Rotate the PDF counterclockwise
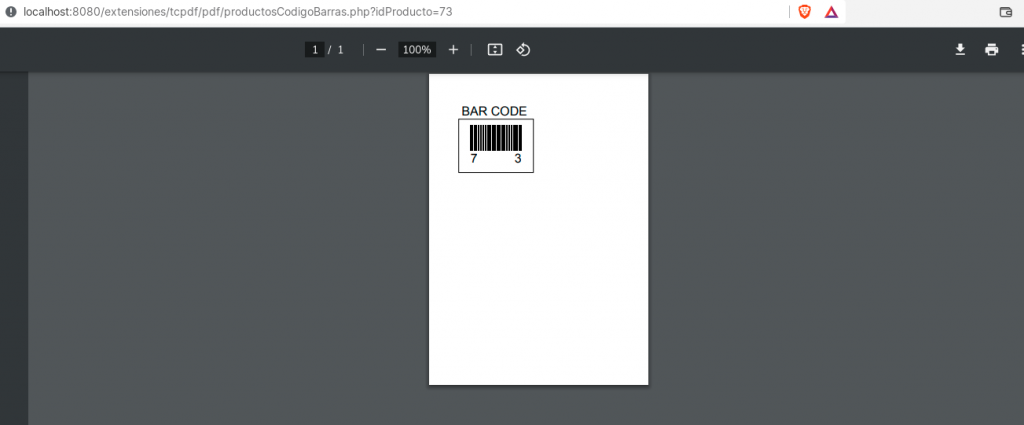 [x=522, y=50]
